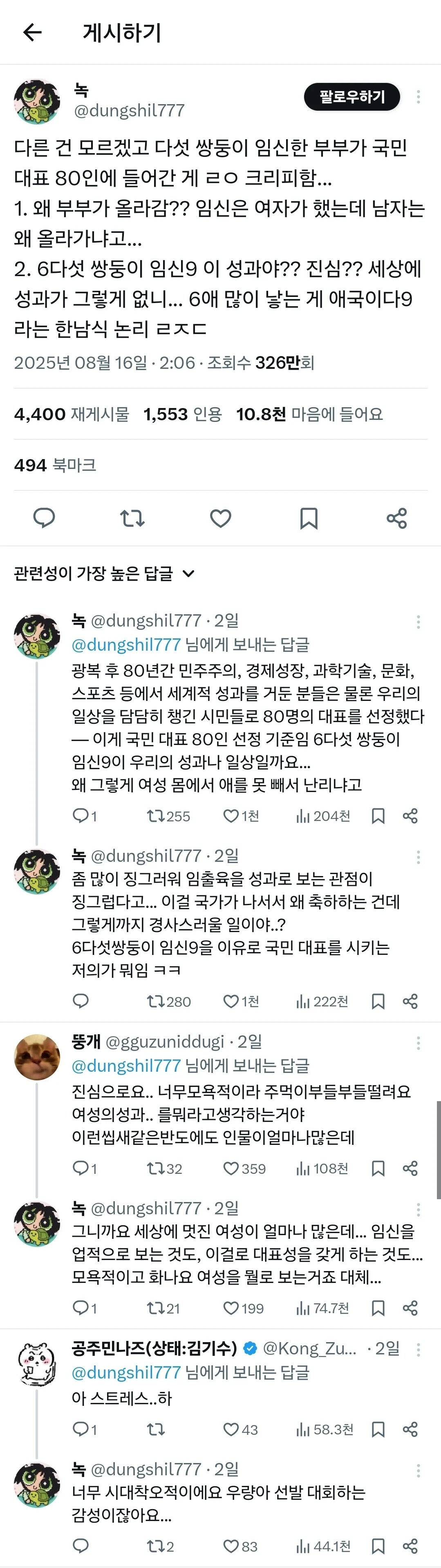Open 뚱개's cat profile picture
Image resolution: width=441 pixels, height=1568 pixels.
(37, 1057)
